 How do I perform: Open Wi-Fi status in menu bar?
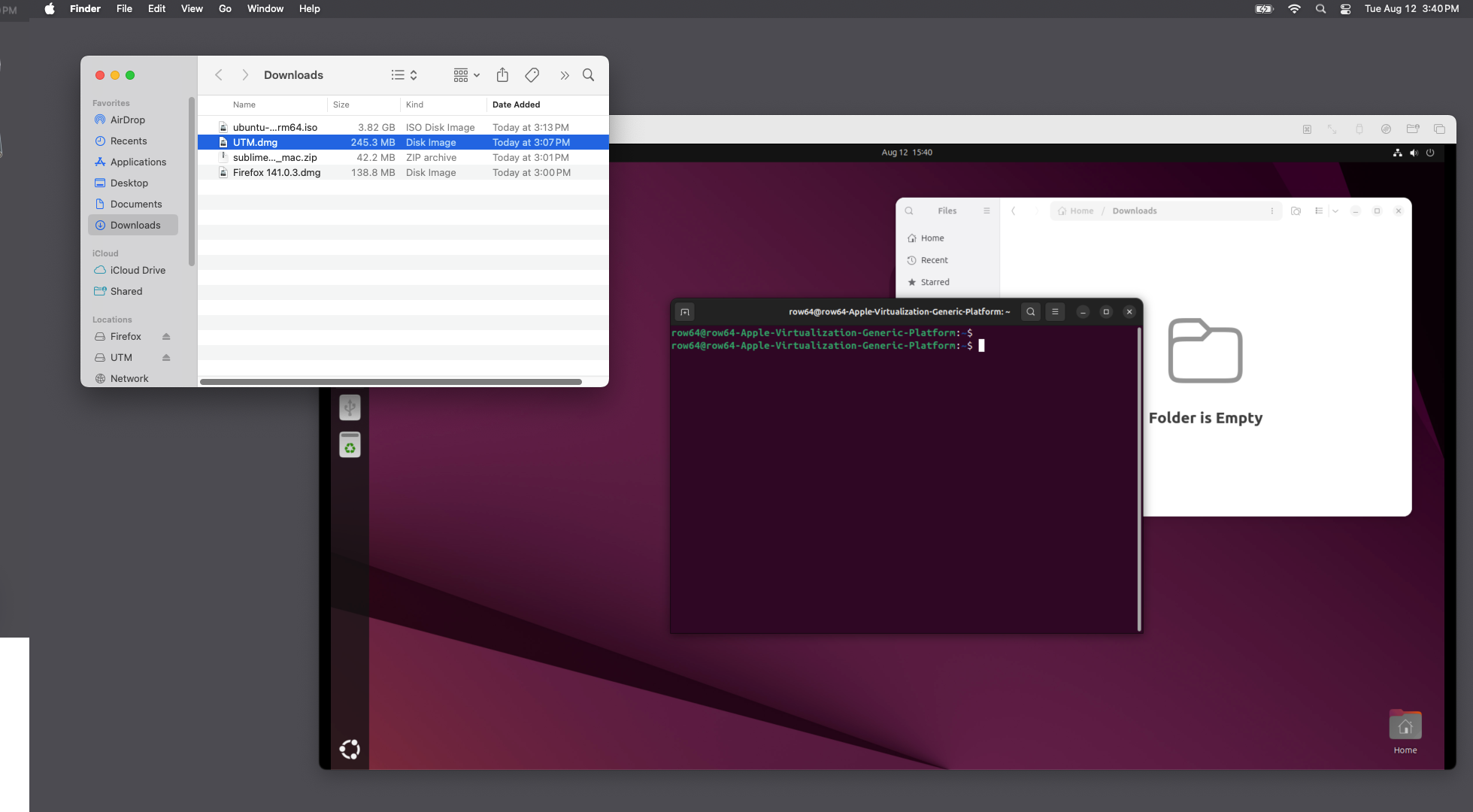point(1294,9)
